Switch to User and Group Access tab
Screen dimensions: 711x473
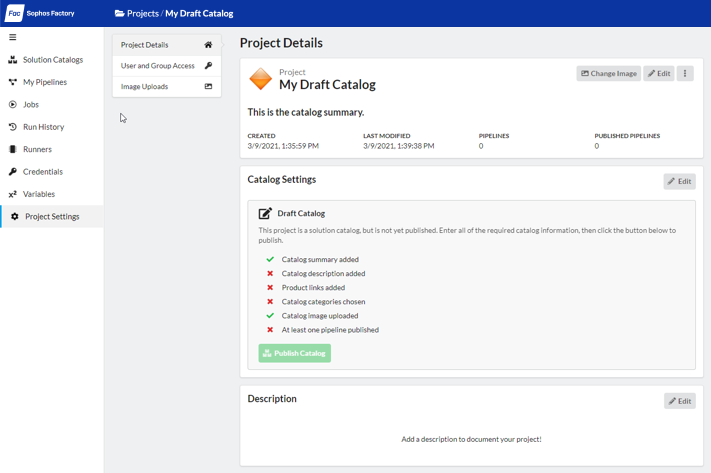(166, 66)
